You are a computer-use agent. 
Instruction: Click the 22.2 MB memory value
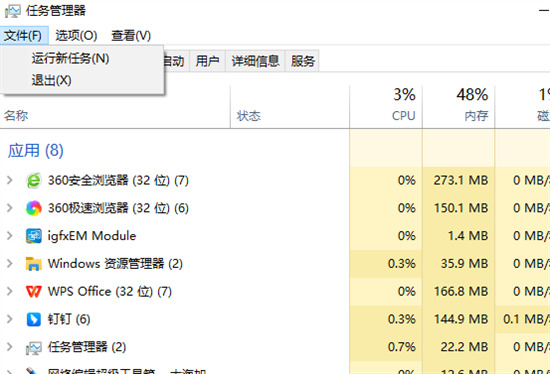464,347
